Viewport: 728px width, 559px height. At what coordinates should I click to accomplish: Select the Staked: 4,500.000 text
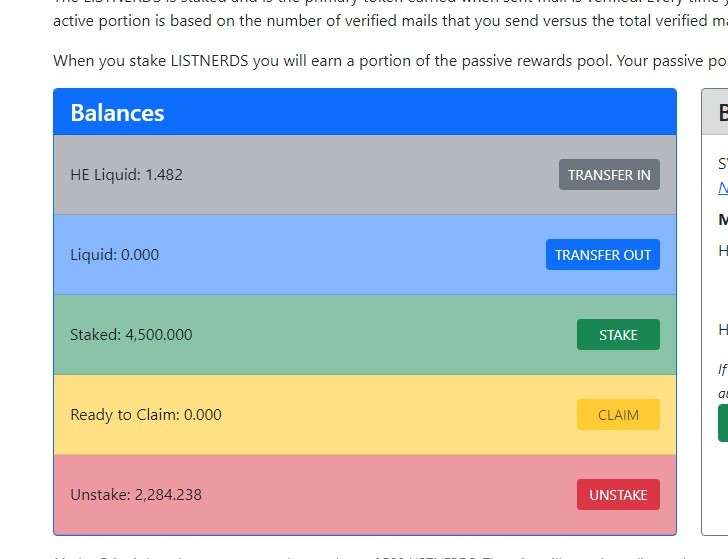pos(131,334)
